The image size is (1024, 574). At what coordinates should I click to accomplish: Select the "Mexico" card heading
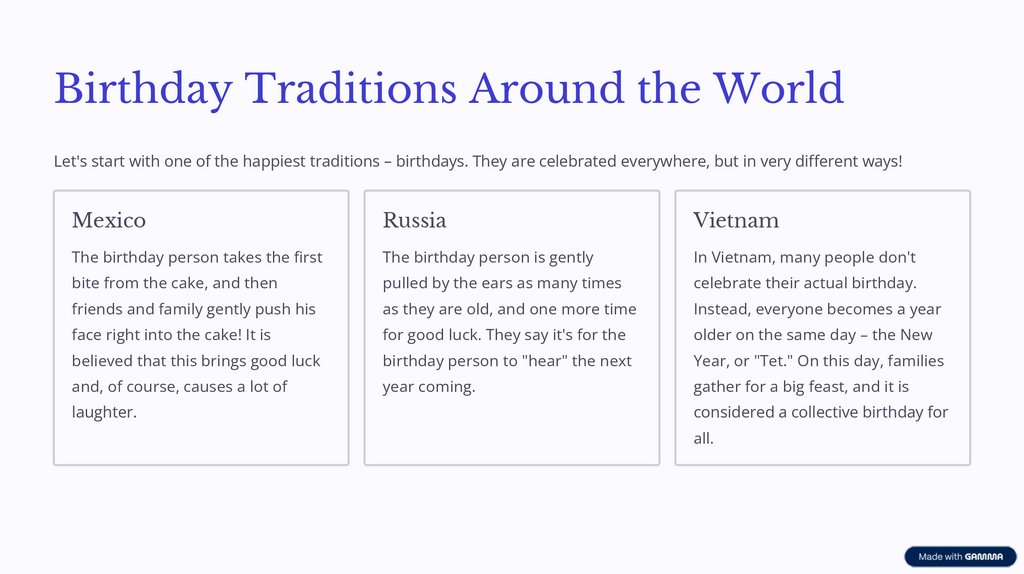click(x=109, y=220)
